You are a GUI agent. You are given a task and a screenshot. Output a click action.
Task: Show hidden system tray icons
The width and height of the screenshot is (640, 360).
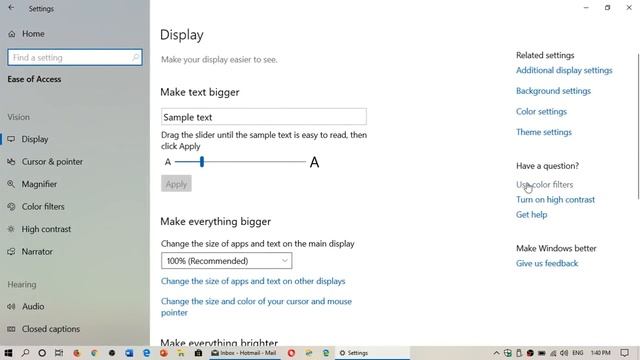(496, 353)
